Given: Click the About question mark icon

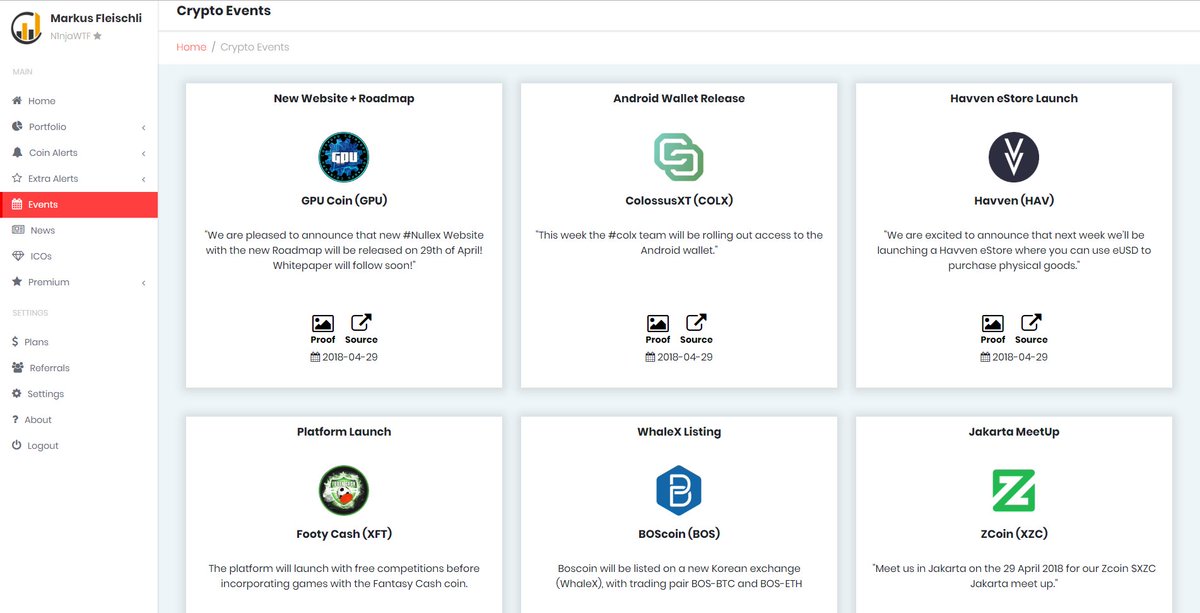Looking at the screenshot, I should click(15, 420).
